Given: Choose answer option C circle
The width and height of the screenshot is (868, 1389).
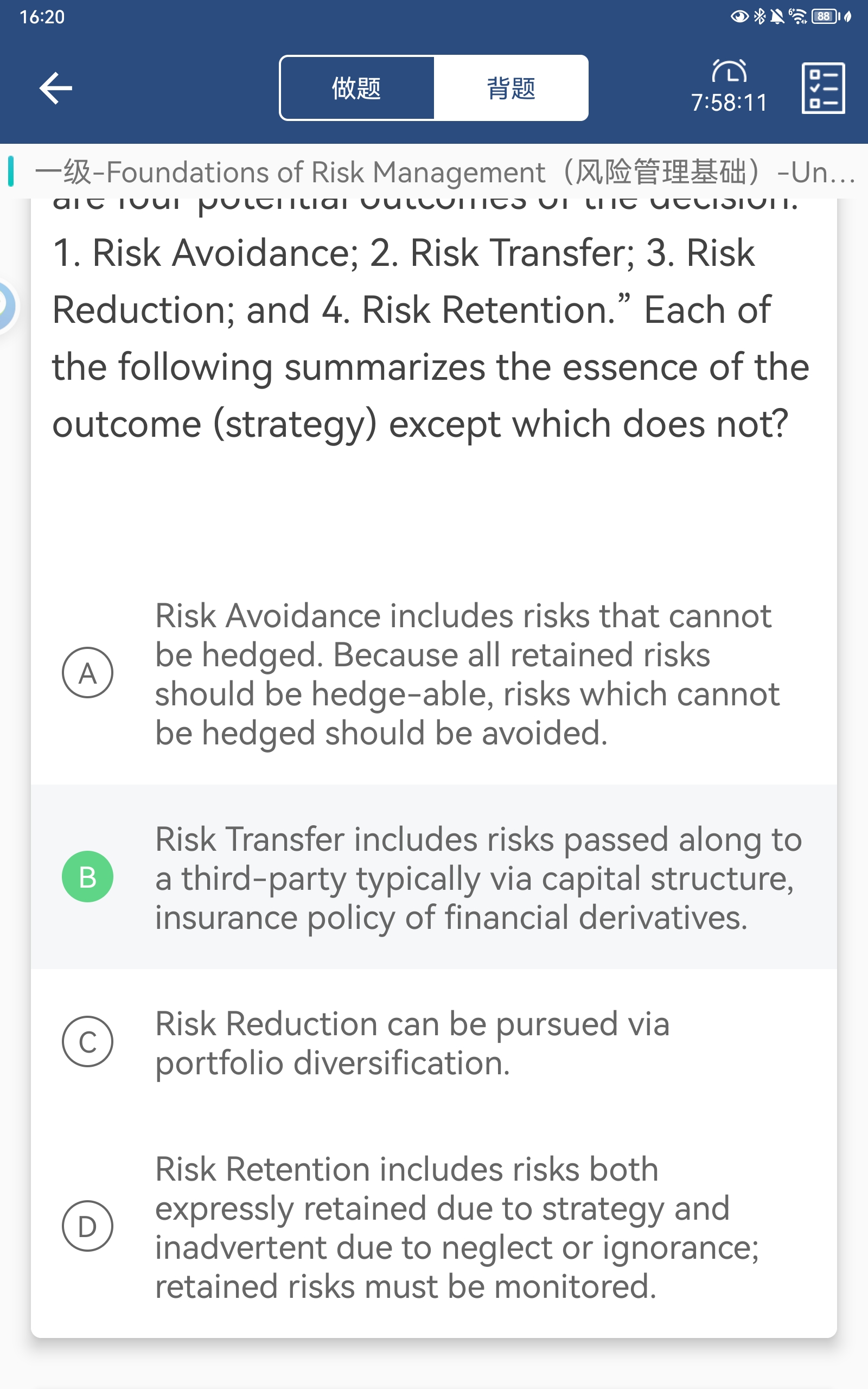Looking at the screenshot, I should (x=87, y=1041).
